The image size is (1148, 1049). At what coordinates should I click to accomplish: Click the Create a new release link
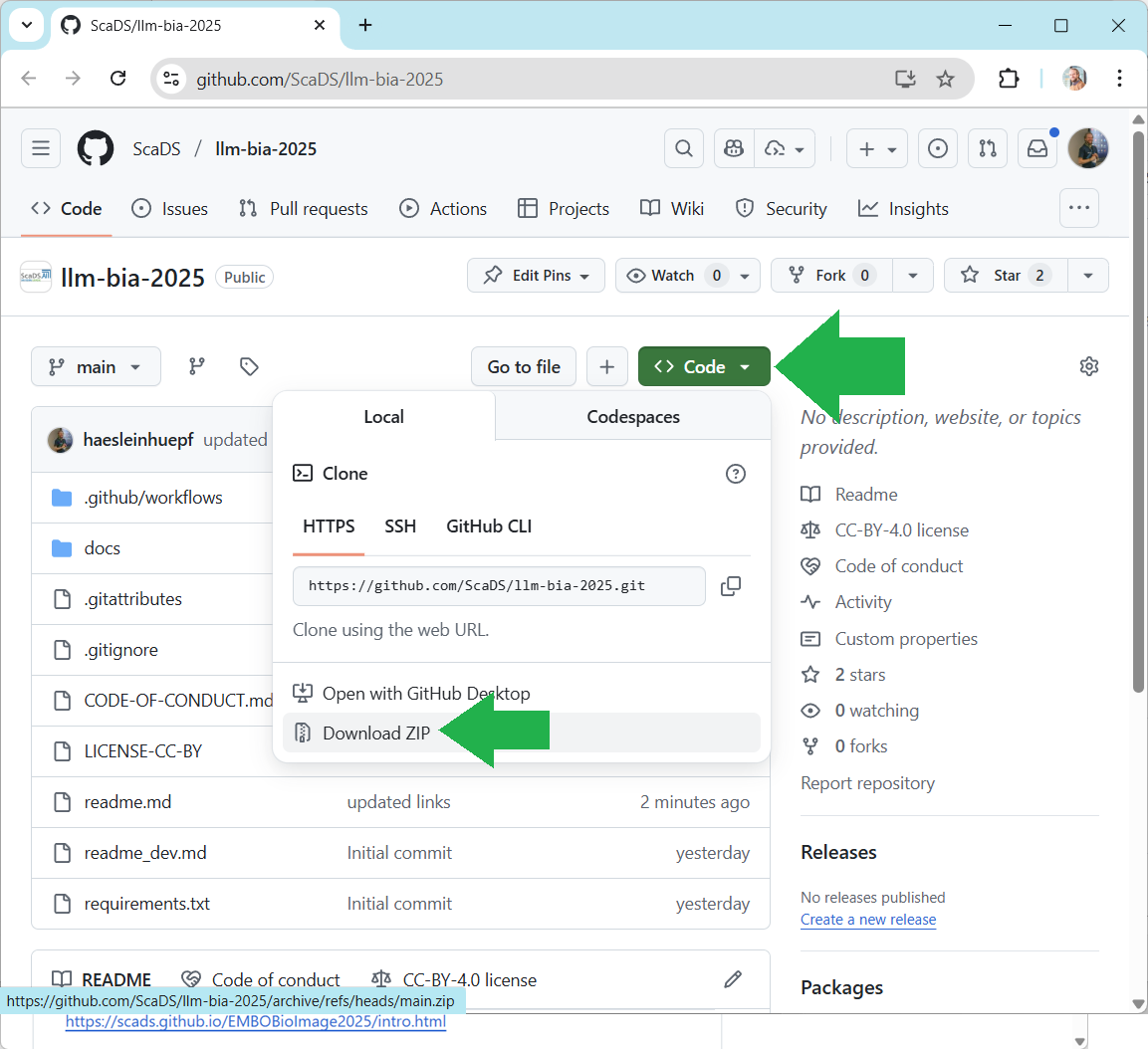click(x=868, y=920)
